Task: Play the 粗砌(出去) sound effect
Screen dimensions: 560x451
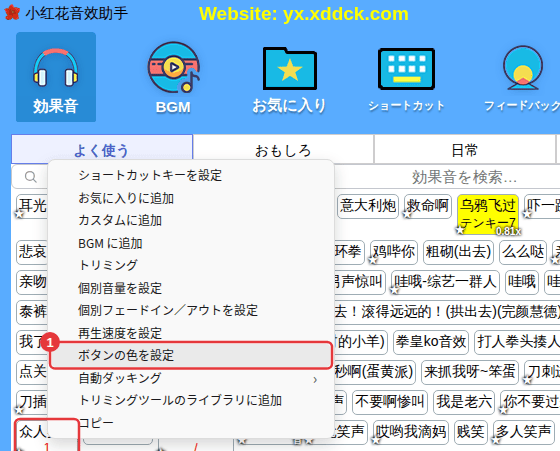Action: click(458, 252)
